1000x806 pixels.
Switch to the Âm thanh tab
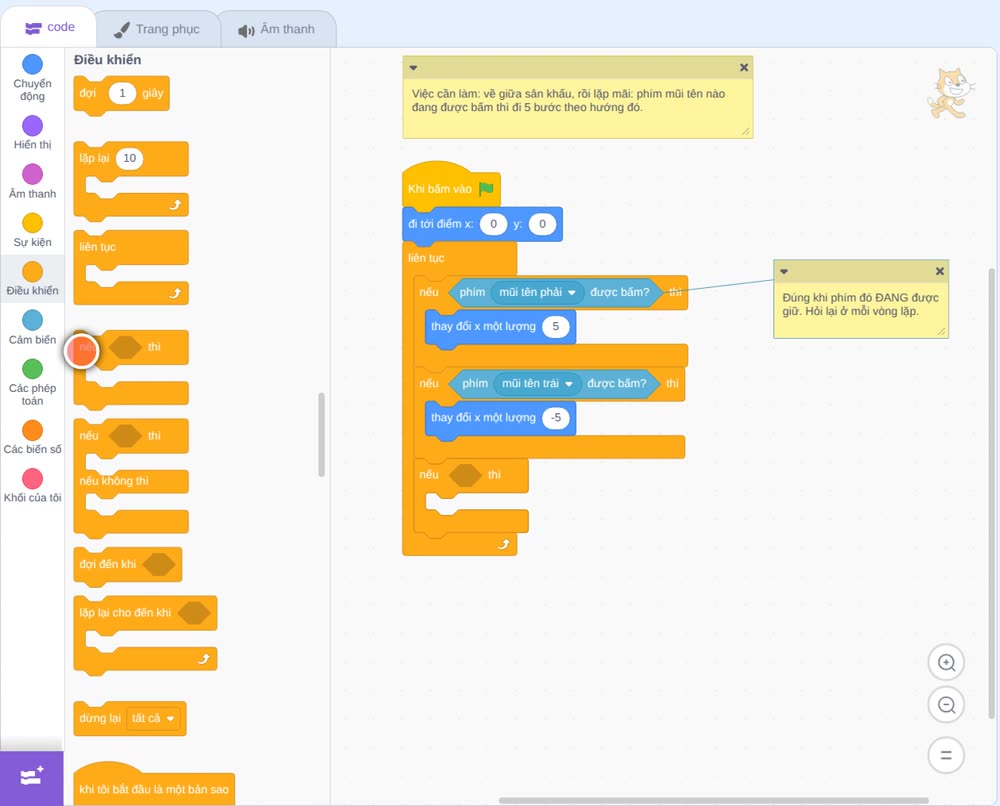[277, 29]
